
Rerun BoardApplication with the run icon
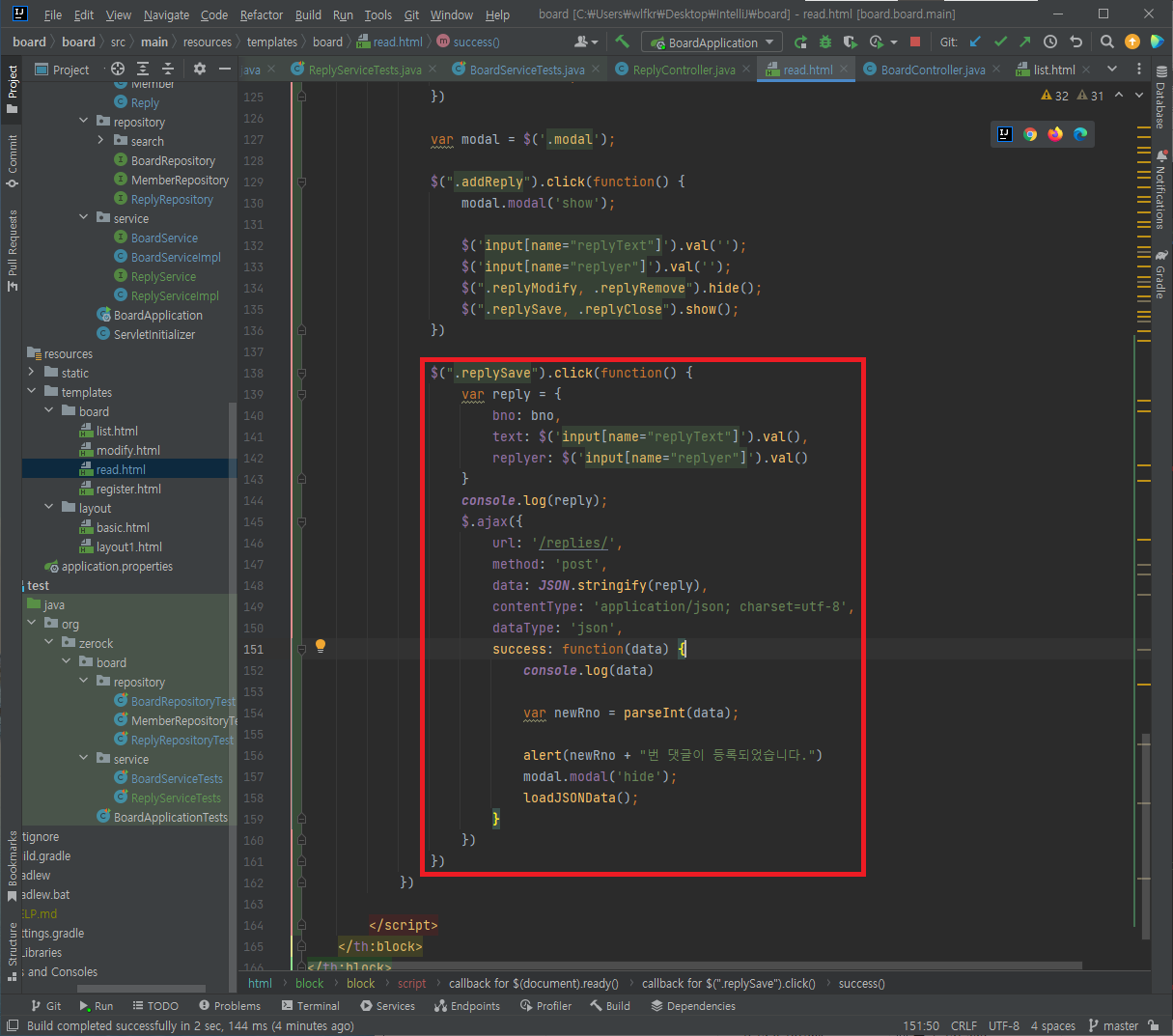coord(800,42)
